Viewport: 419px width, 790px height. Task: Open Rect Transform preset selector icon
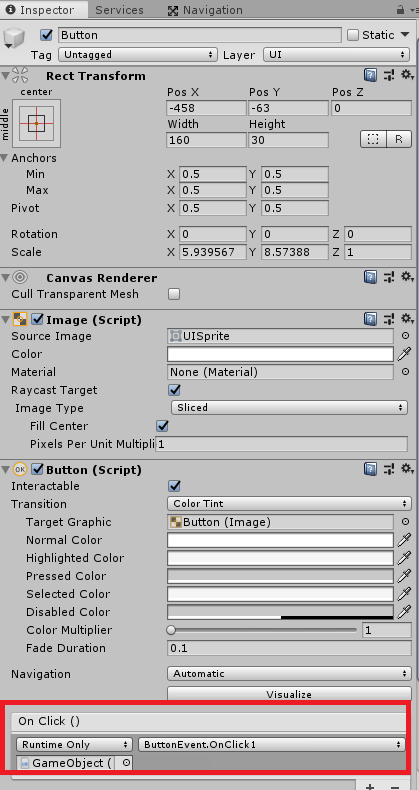(x=389, y=76)
